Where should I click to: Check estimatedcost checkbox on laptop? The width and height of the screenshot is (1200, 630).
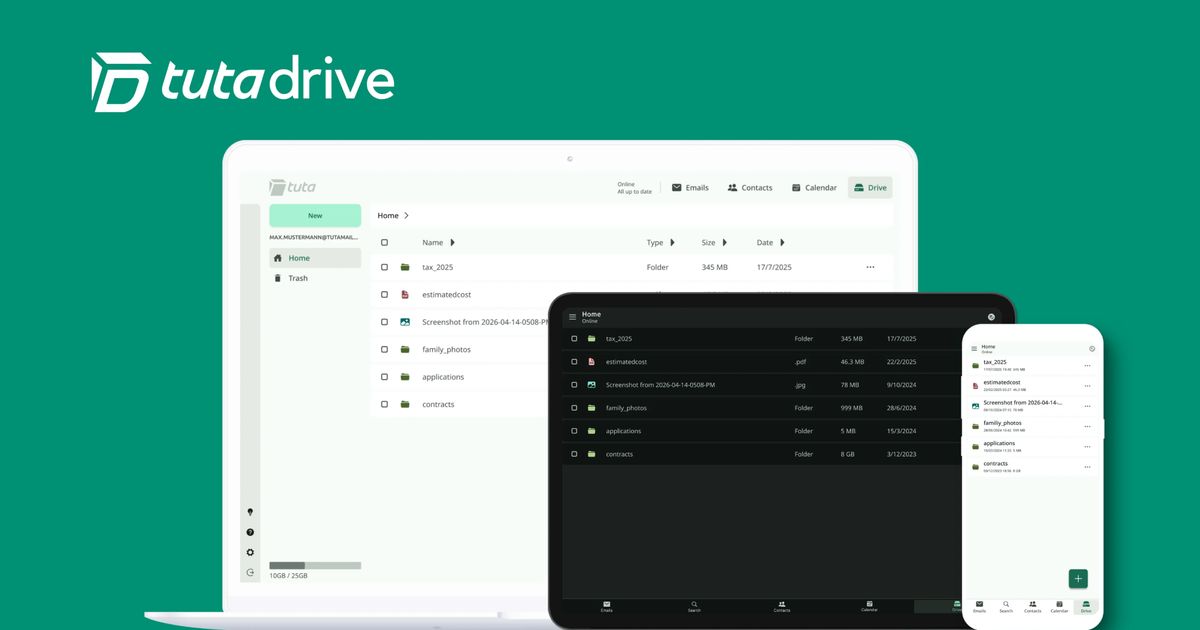pyautogui.click(x=384, y=295)
